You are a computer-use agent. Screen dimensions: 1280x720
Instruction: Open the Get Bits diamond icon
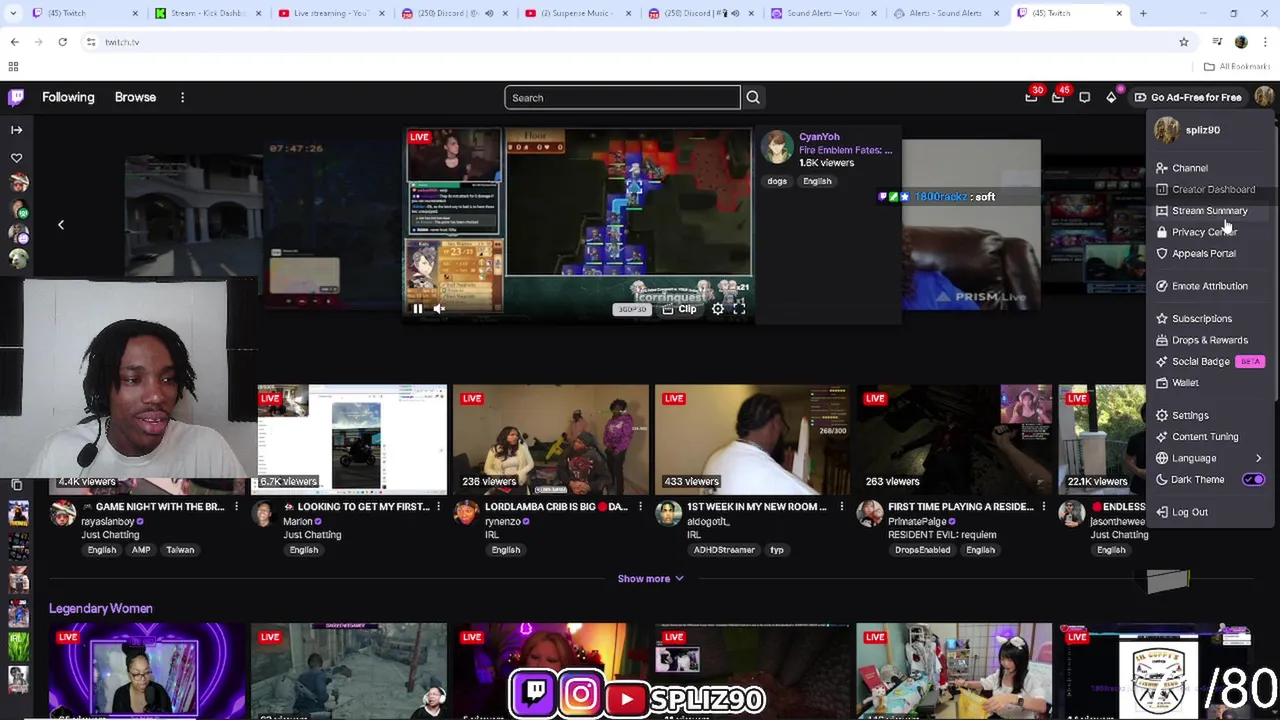click(x=1111, y=97)
